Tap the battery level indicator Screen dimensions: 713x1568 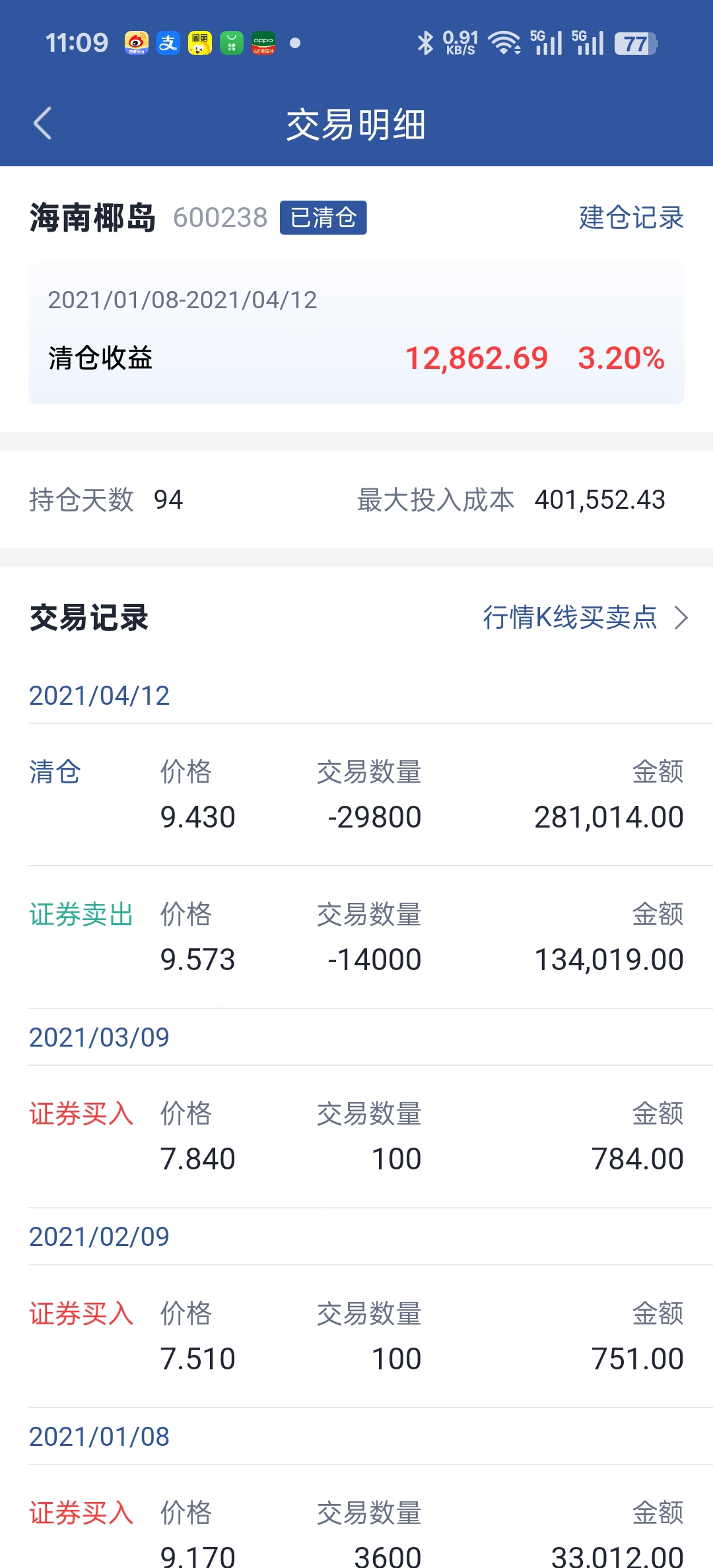[x=636, y=44]
